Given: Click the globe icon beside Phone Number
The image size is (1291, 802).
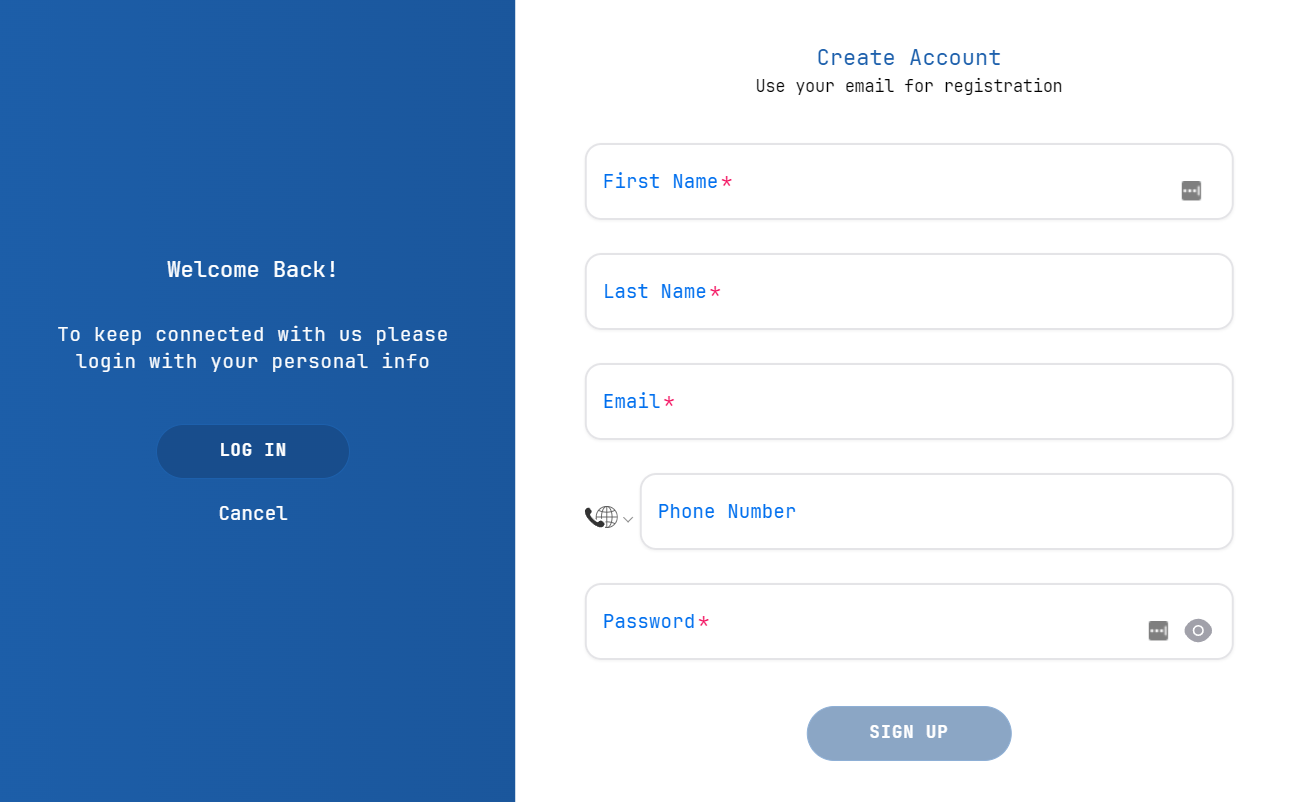Looking at the screenshot, I should 607,517.
